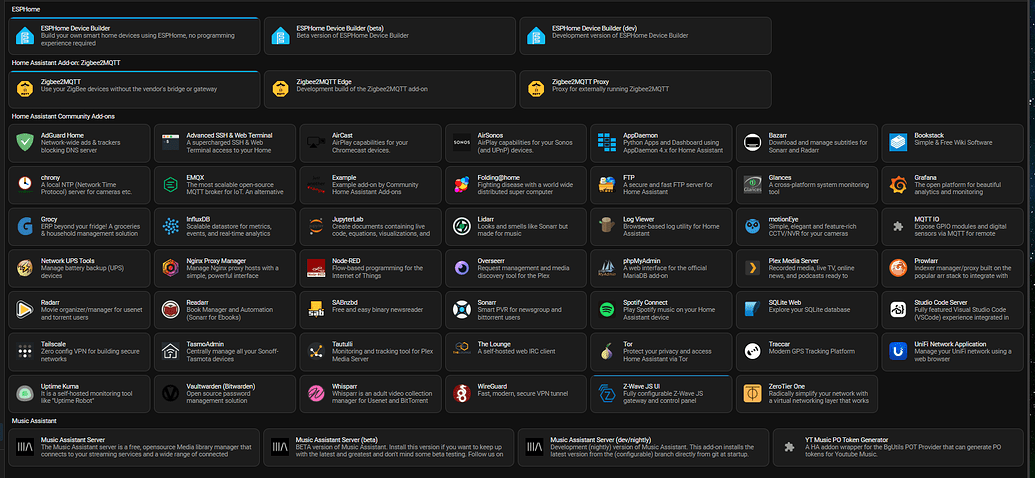Open the ZeroTier One add-on card

[x=807, y=393]
